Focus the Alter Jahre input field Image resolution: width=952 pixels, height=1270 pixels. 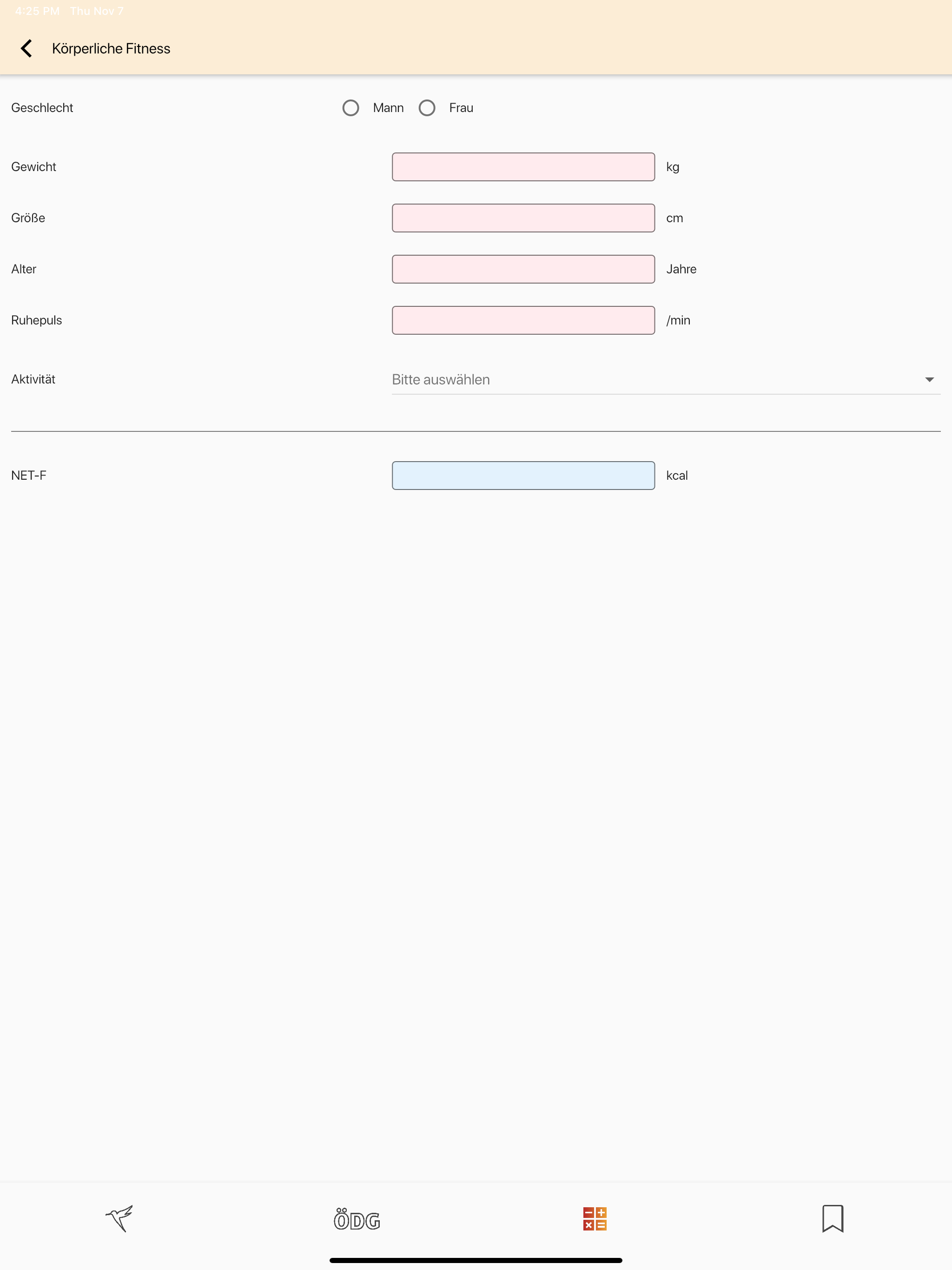point(523,269)
